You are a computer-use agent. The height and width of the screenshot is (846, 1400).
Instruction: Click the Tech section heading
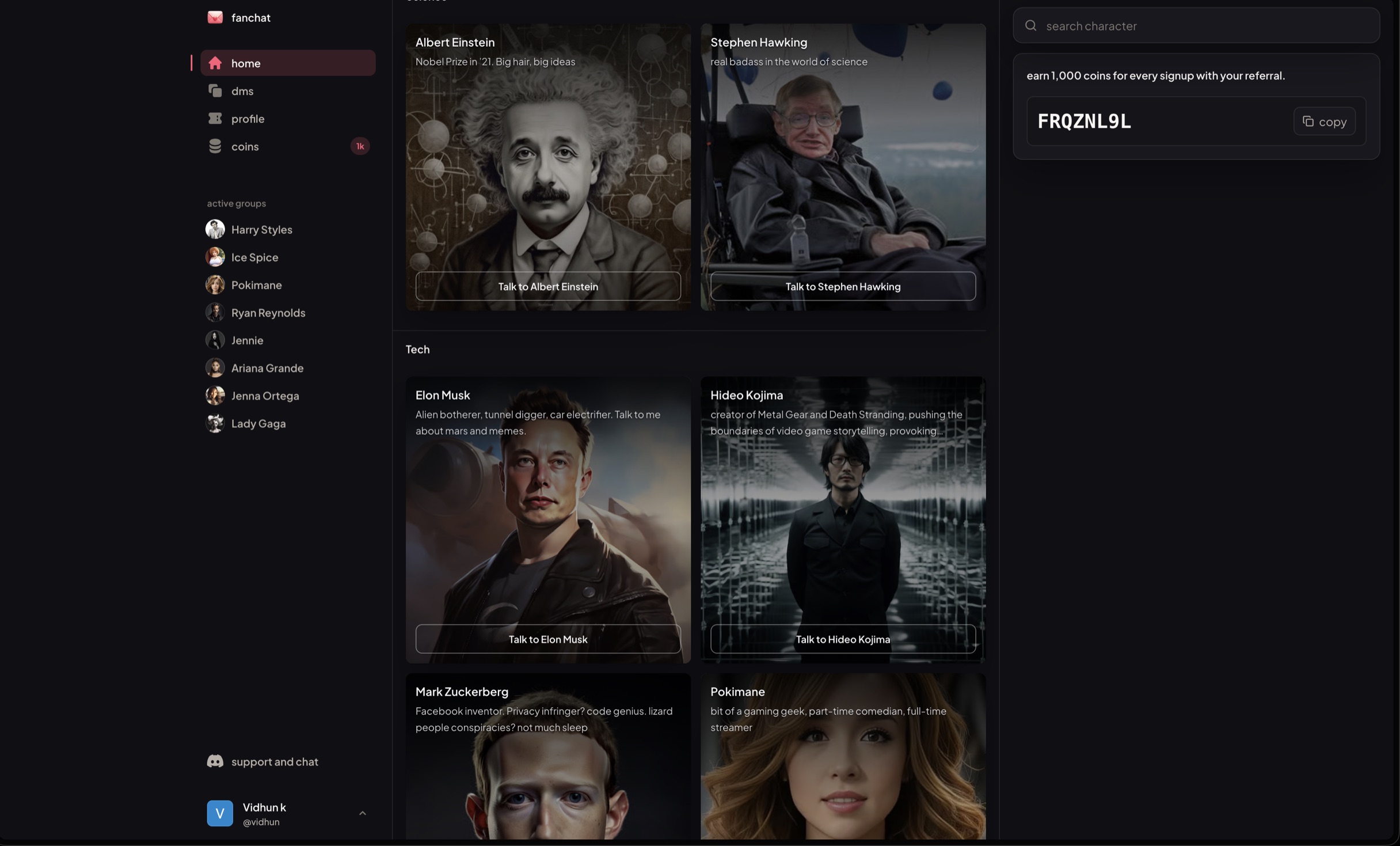click(x=417, y=349)
